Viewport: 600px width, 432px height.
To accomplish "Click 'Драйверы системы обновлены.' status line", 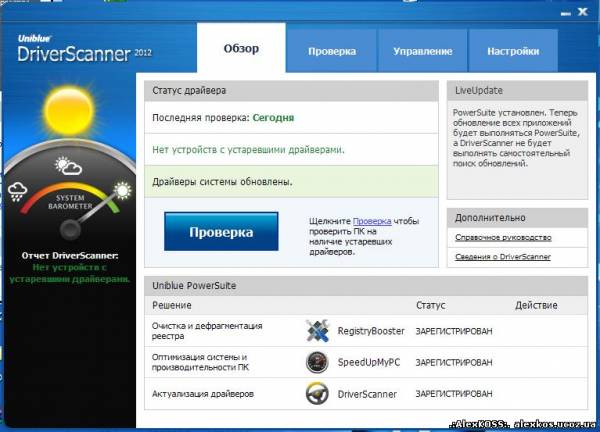I will (x=222, y=182).
